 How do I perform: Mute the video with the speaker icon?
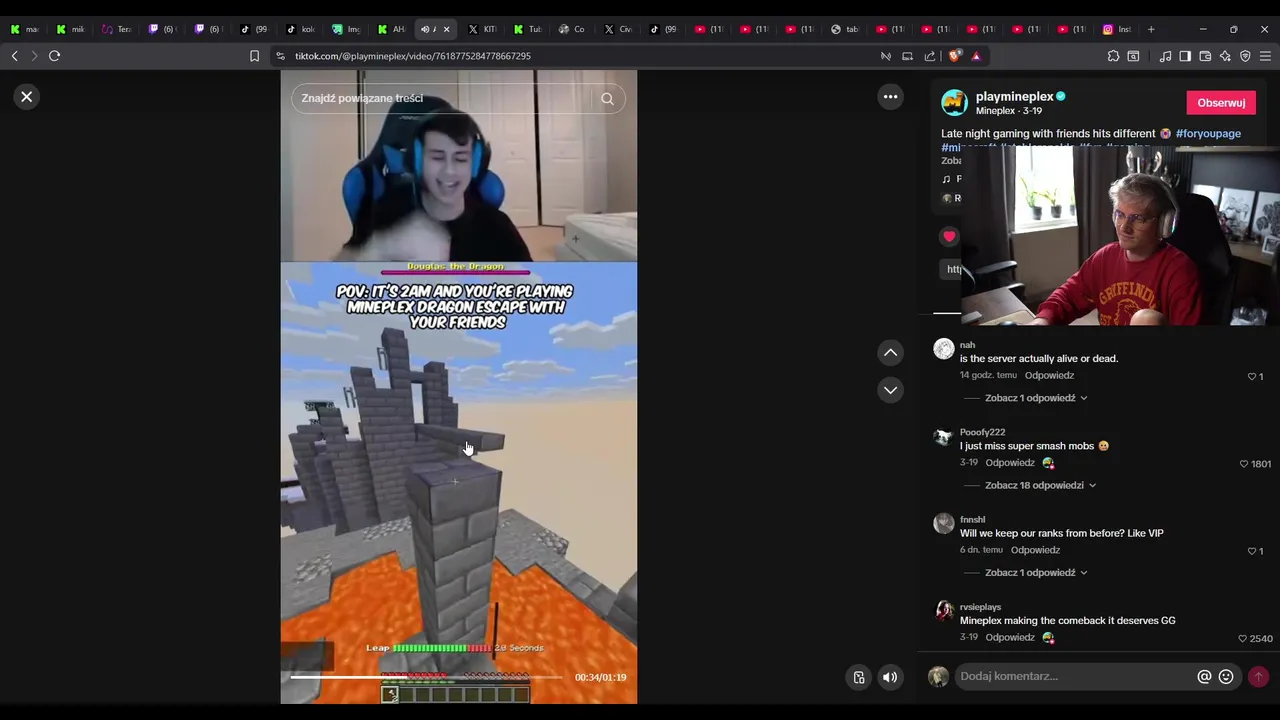coord(890,678)
